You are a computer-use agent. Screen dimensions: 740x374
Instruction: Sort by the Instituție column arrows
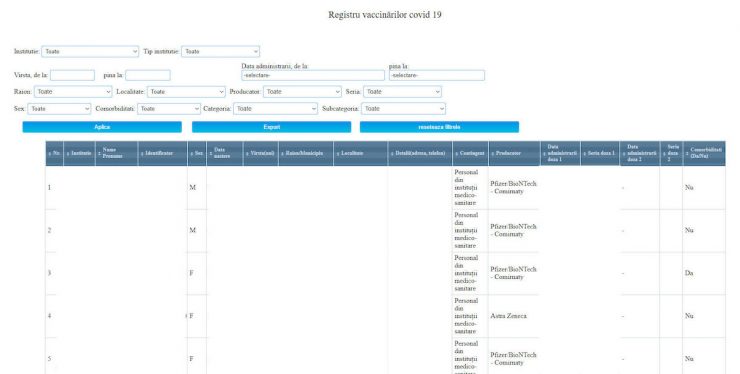coord(67,154)
